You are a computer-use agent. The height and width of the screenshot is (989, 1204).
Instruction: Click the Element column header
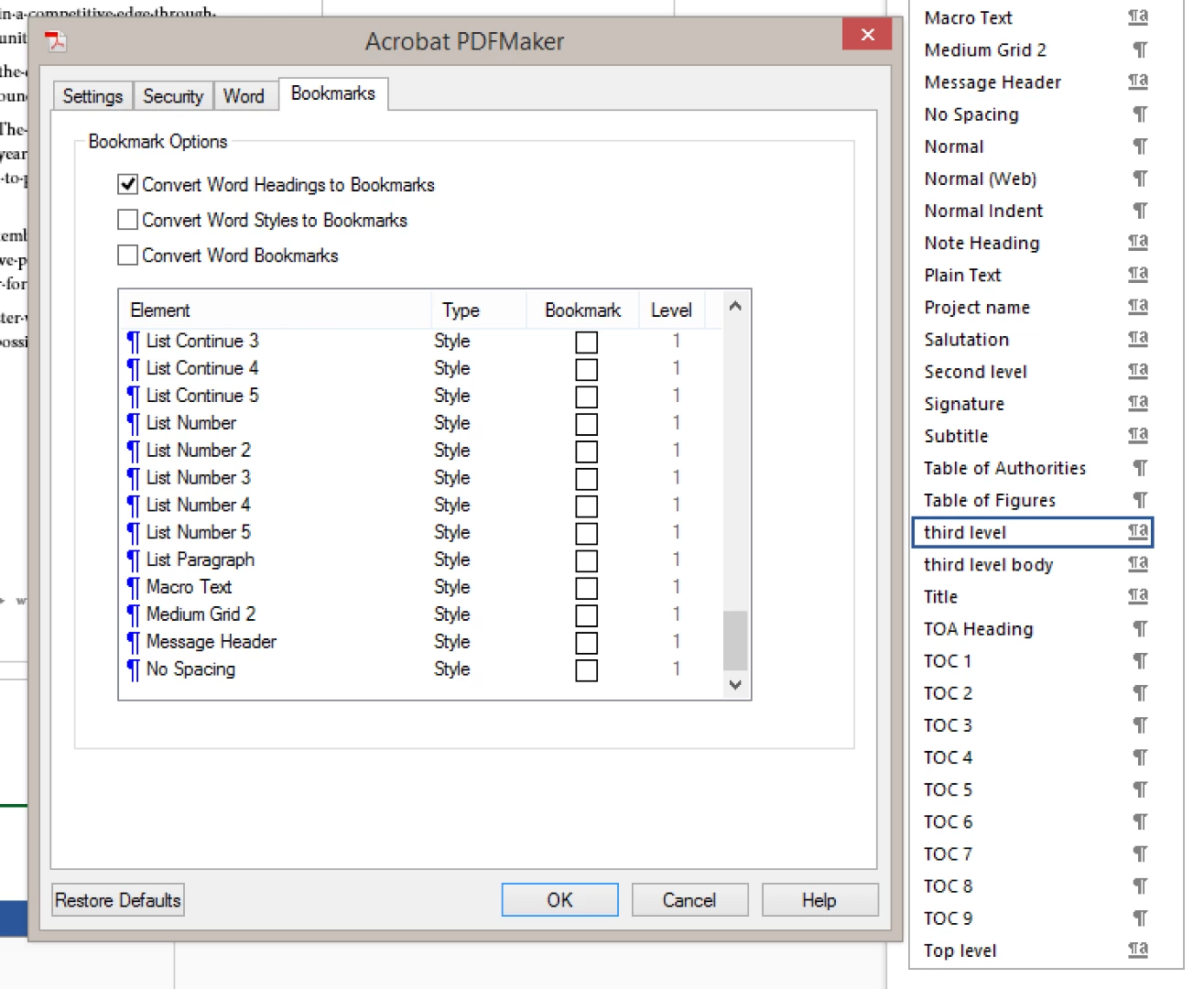275,310
